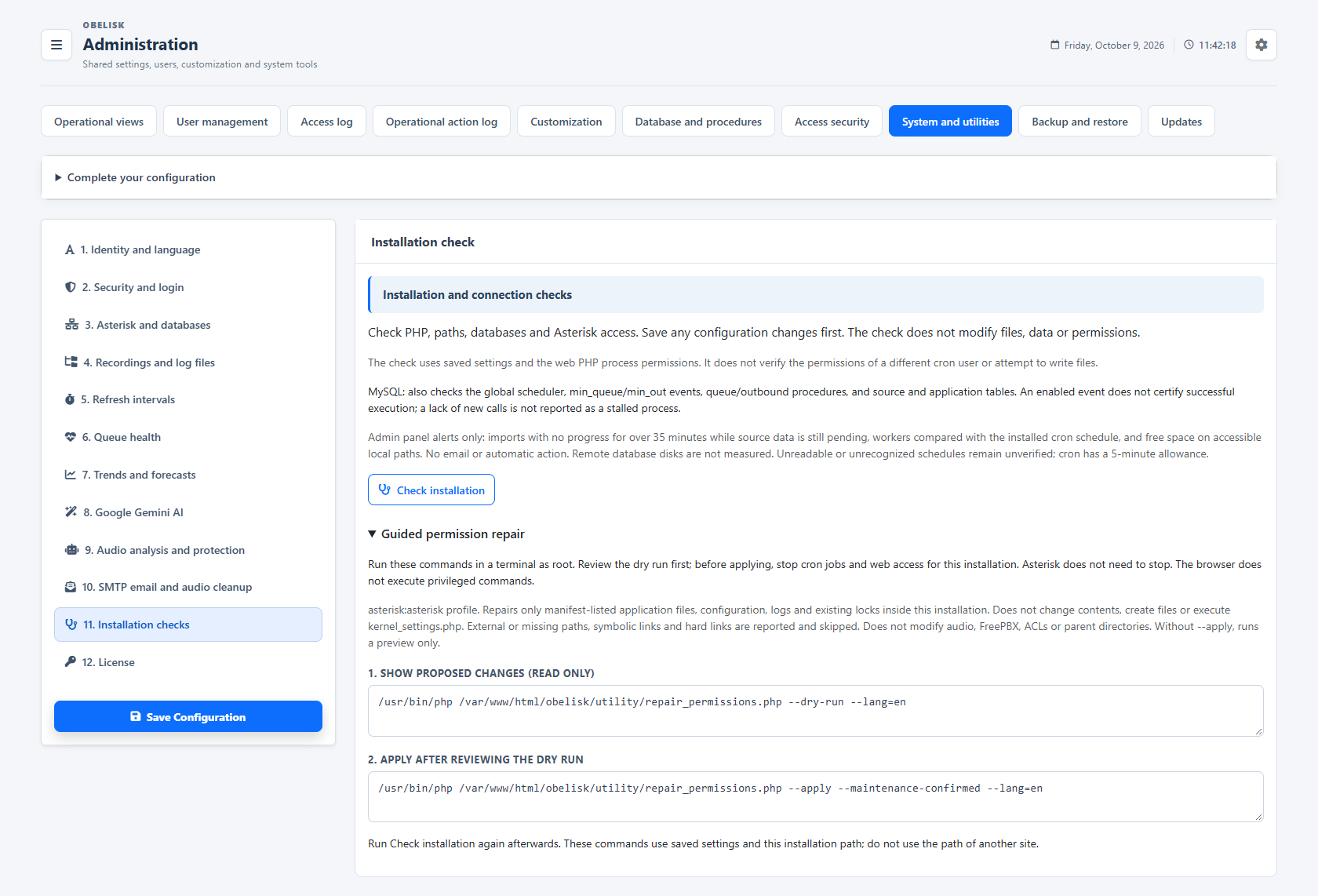Viewport: 1318px width, 896px height.
Task: Open settings via the gear icon
Action: point(1261,45)
